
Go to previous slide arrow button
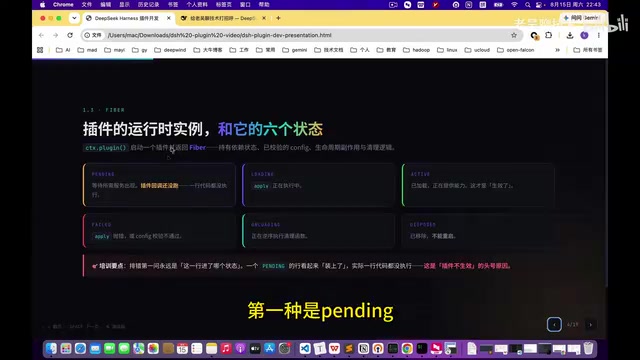click(x=554, y=324)
